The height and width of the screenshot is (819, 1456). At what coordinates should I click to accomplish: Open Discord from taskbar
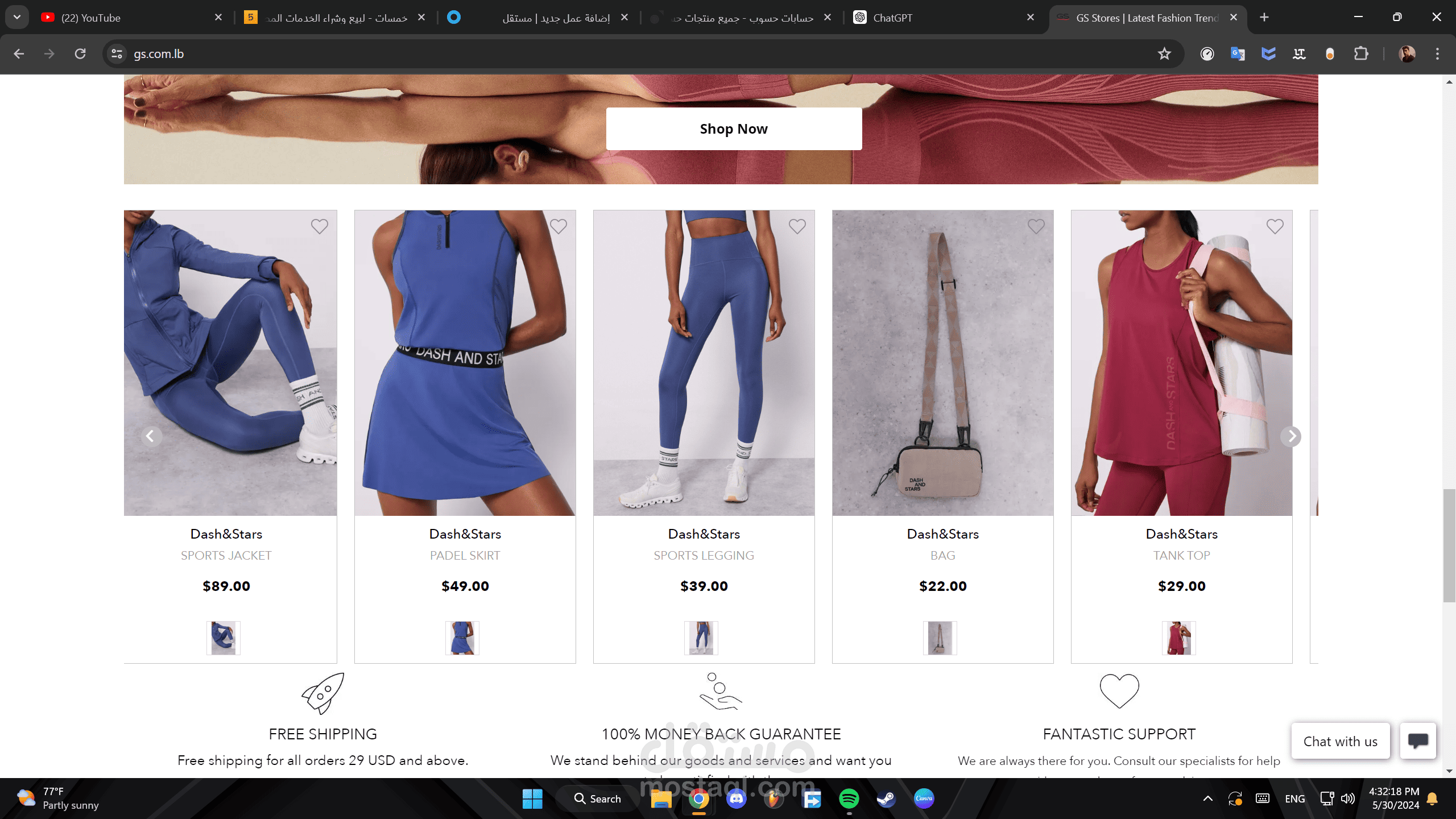(x=737, y=799)
